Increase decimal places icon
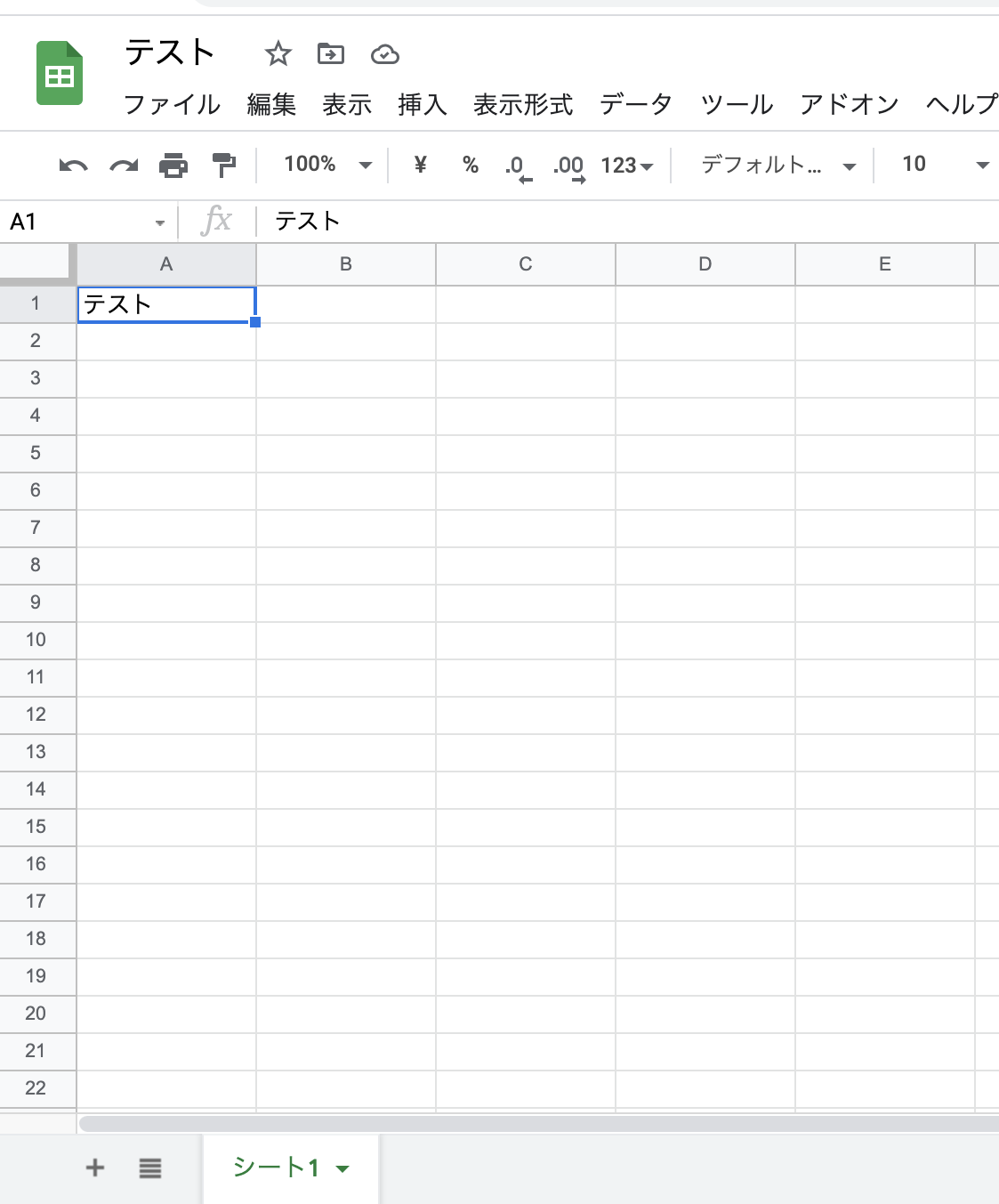This screenshot has height=1204, width=999. [569, 166]
